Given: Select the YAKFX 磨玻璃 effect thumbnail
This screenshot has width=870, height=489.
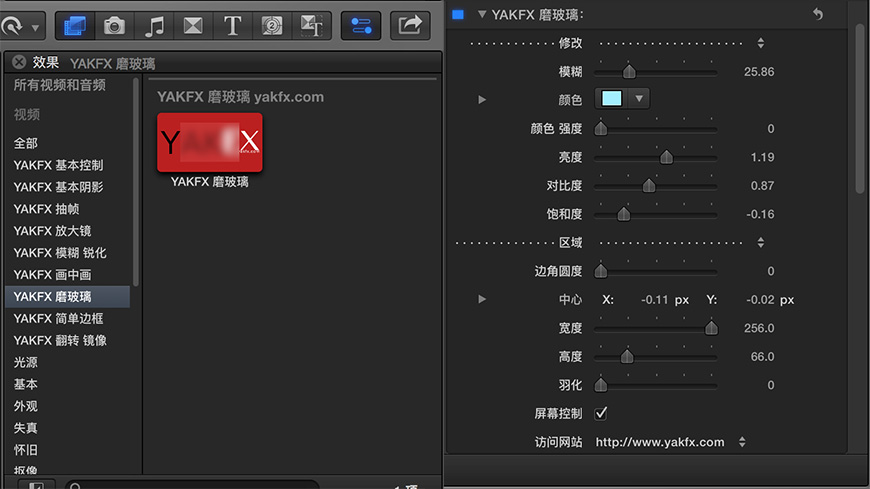Looking at the screenshot, I should point(210,142).
